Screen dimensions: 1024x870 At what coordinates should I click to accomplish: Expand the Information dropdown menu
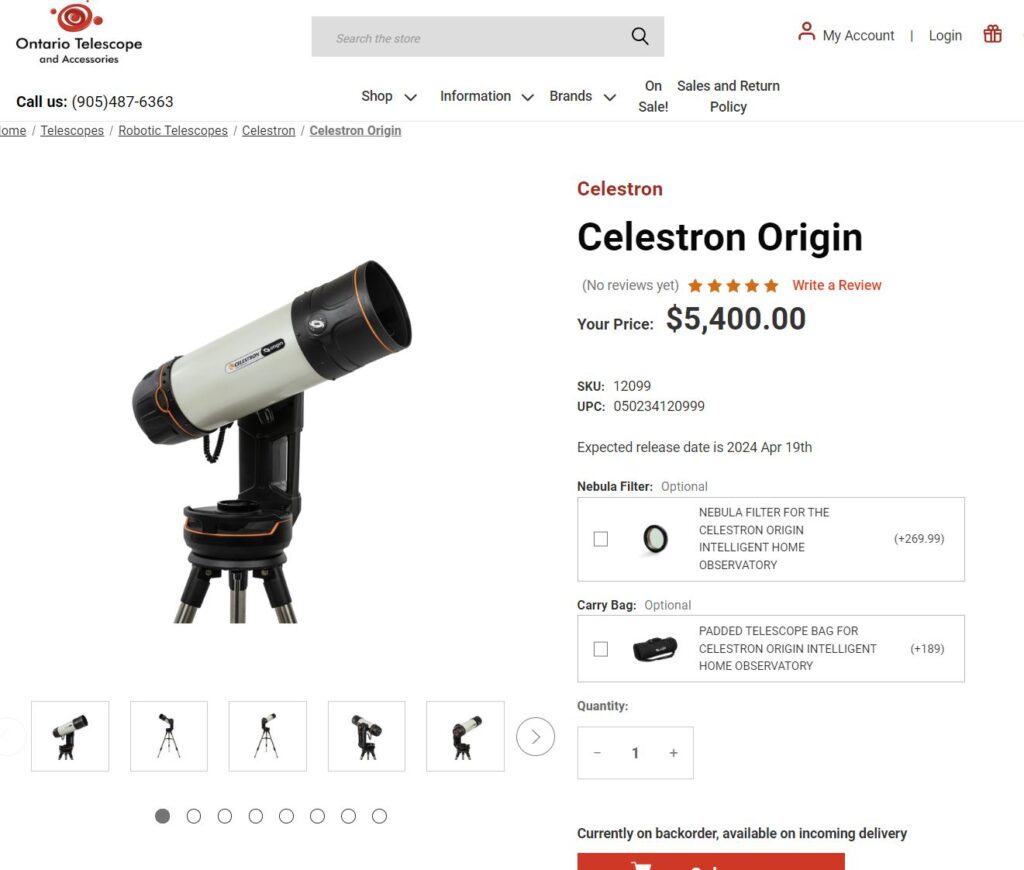pos(487,97)
